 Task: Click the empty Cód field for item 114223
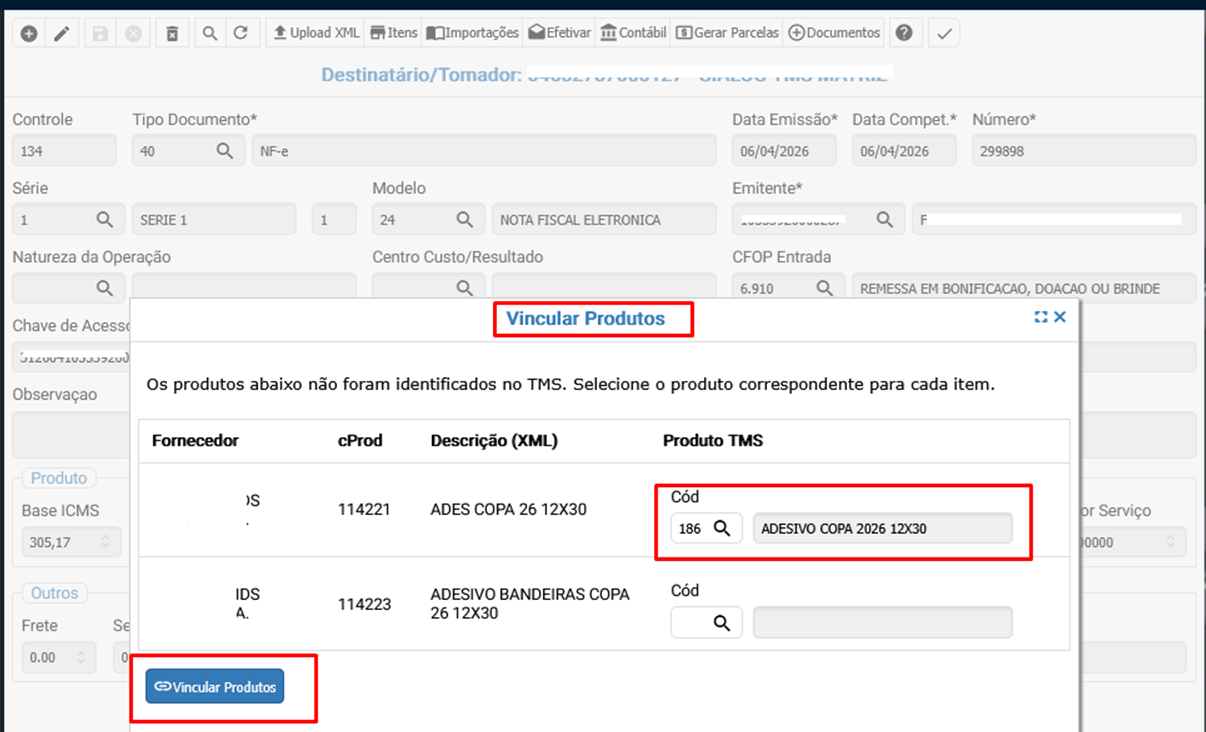[690, 623]
